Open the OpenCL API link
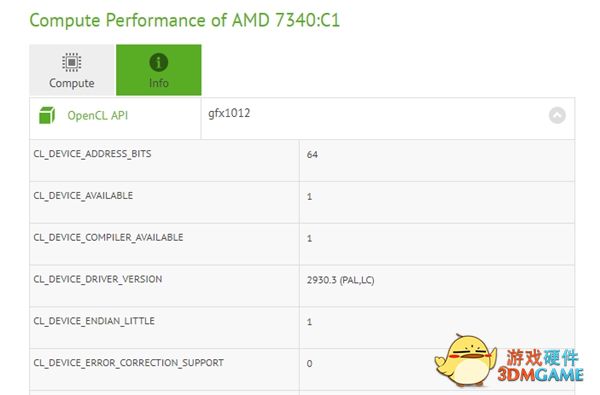Screen dimensions: 600x395 pos(98,116)
